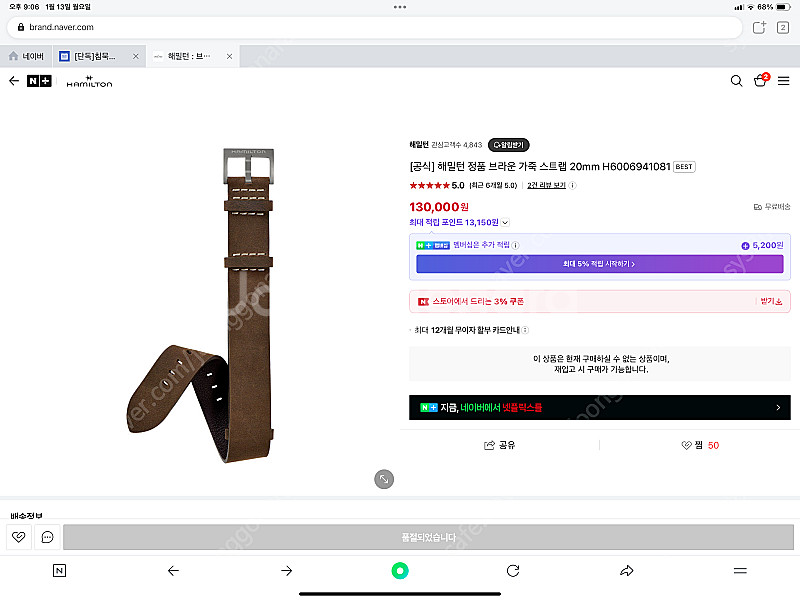This screenshot has width=800, height=600.
Task: Open search with magnifier icon
Action: (736, 81)
